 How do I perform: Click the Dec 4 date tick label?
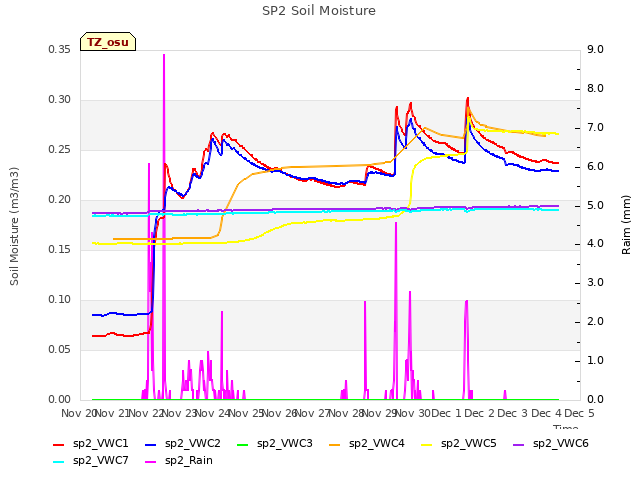pyautogui.click(x=547, y=413)
